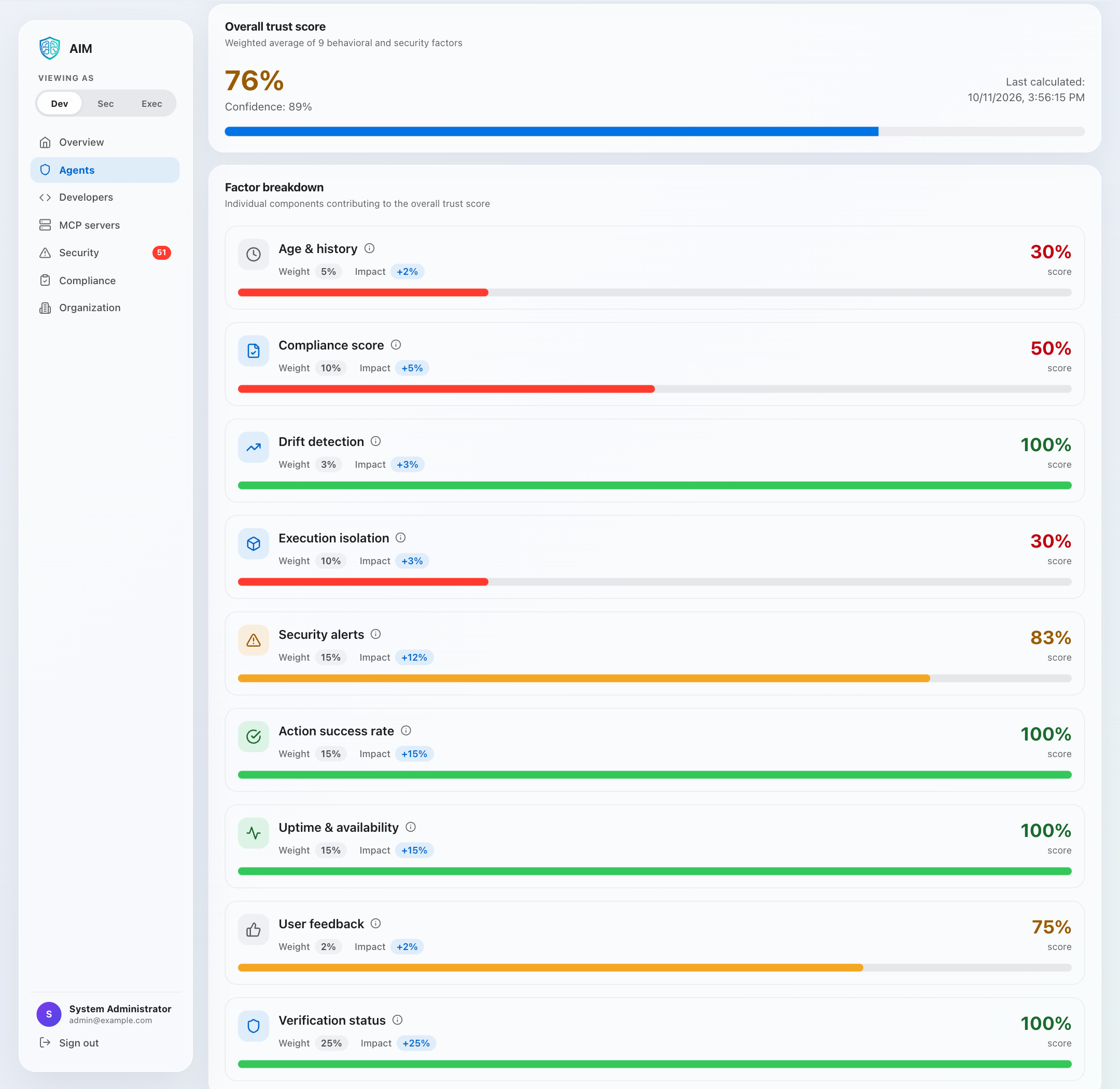This screenshot has height=1089, width=1120.
Task: Click the red 51 Security badge
Action: [162, 253]
